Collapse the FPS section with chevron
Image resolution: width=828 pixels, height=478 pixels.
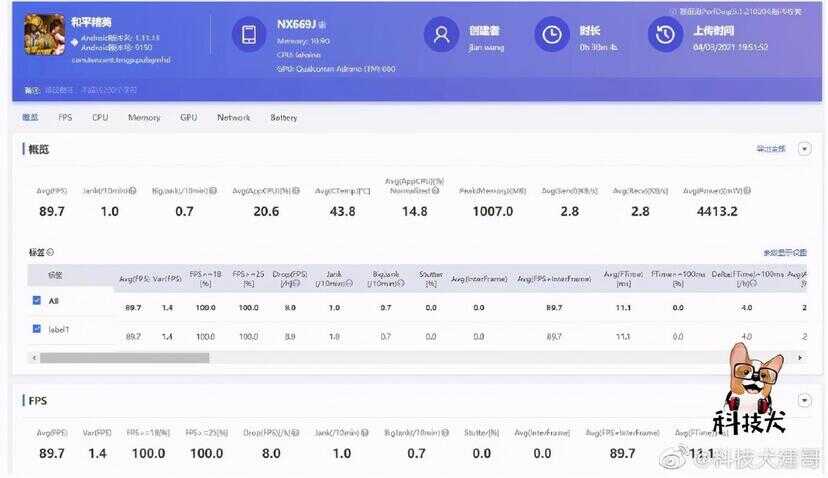click(x=804, y=400)
